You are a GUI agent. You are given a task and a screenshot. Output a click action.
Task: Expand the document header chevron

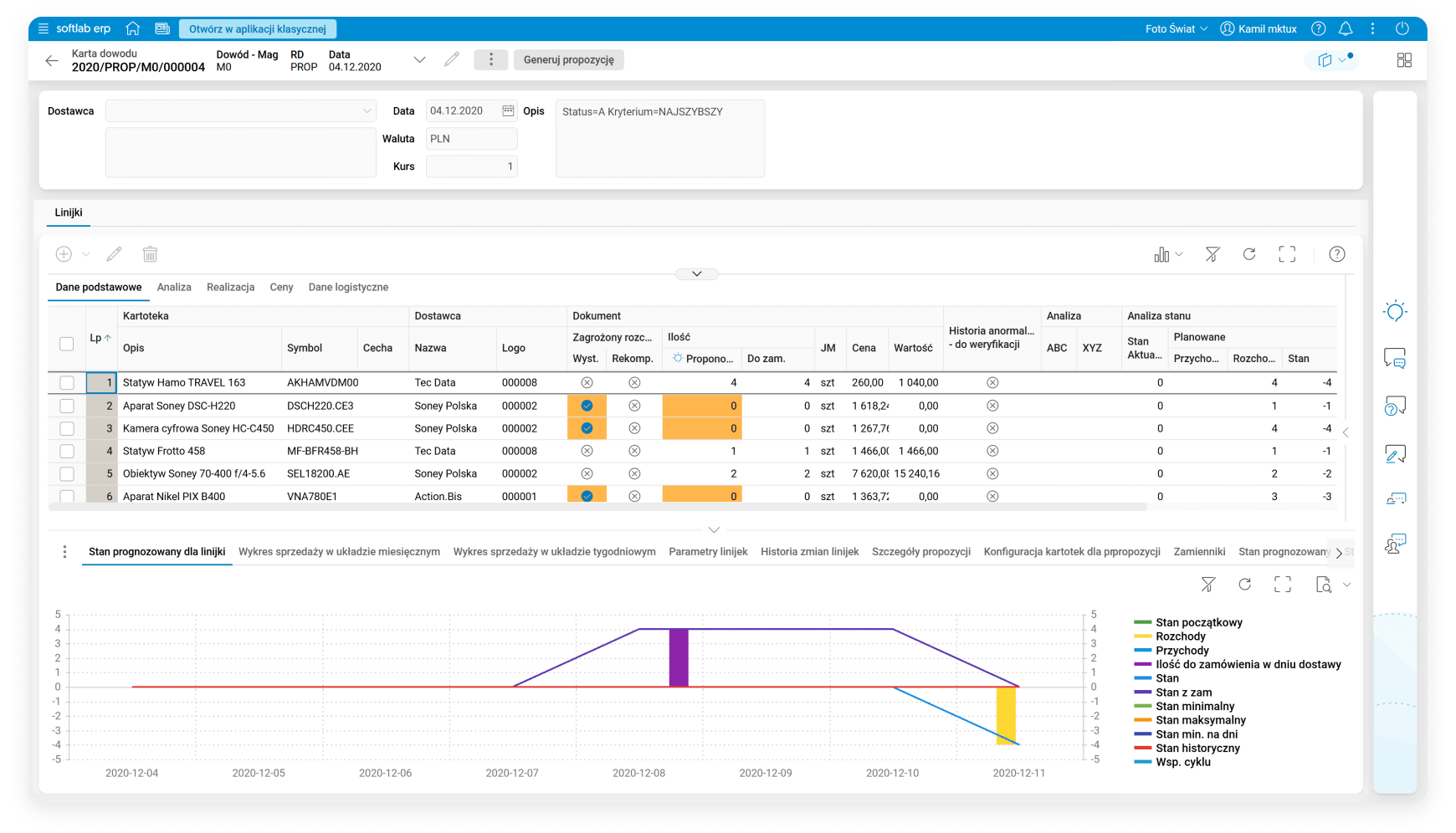tap(420, 60)
